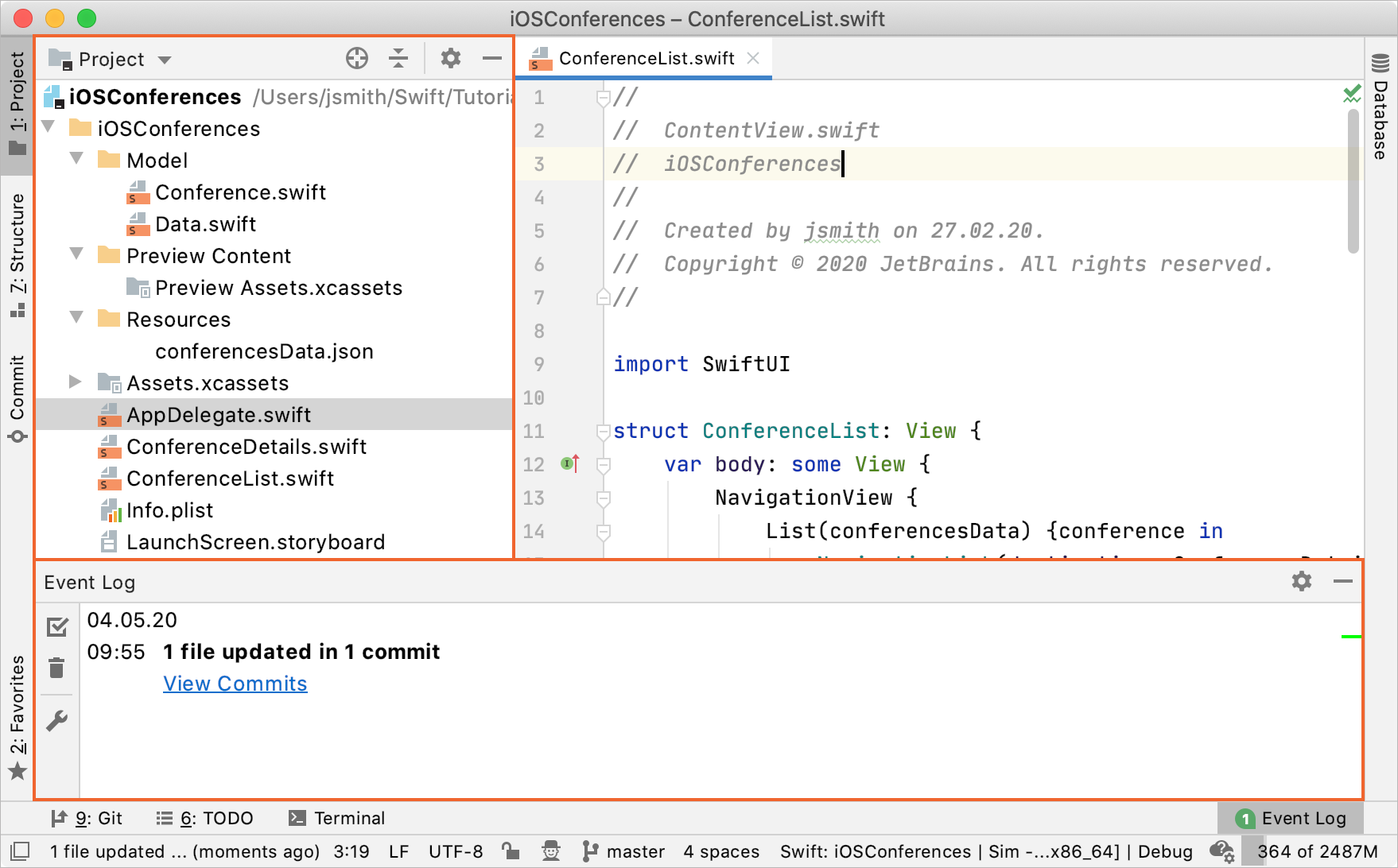Image resolution: width=1398 pixels, height=868 pixels.
Task: Fold the NavigationView block
Action: [x=604, y=498]
